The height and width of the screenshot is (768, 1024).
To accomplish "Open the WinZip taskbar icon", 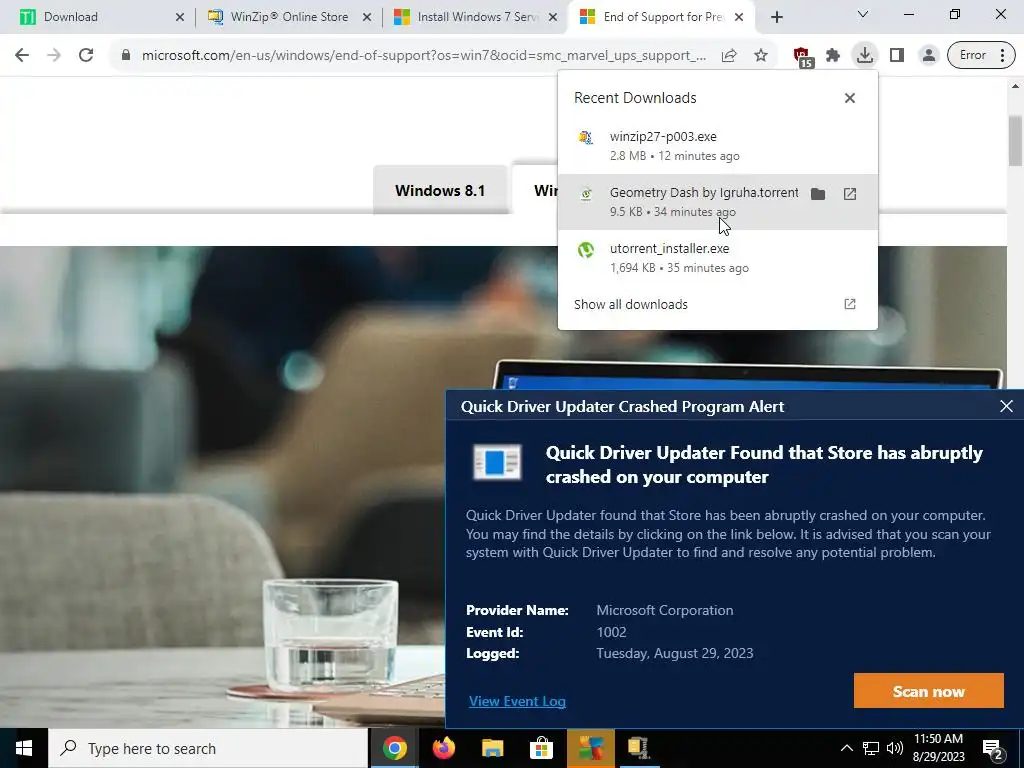I will pyautogui.click(x=639, y=748).
